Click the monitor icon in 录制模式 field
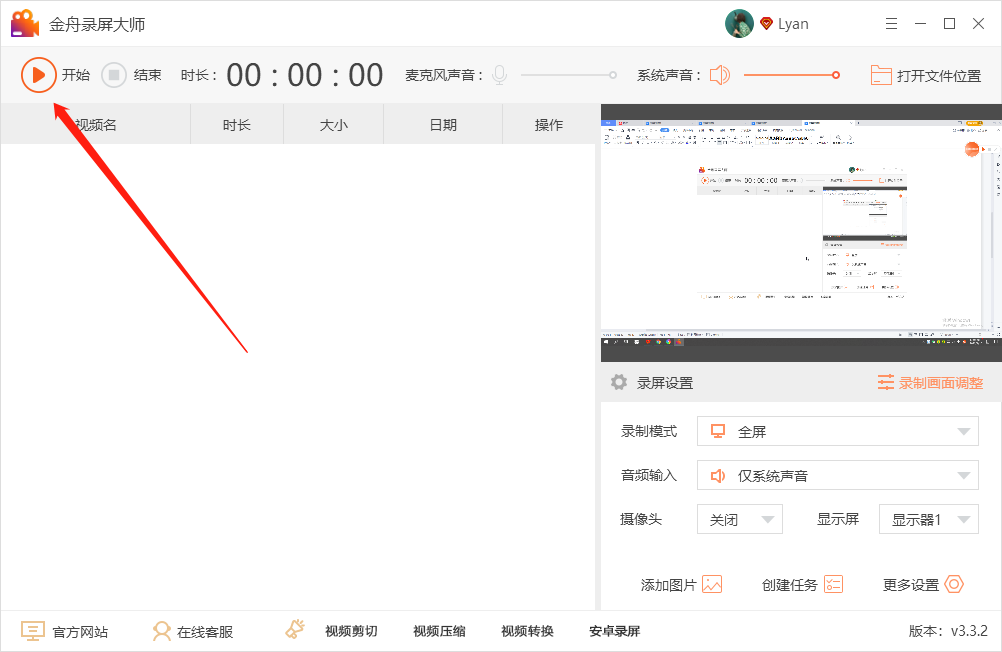Image resolution: width=1002 pixels, height=652 pixels. (718, 431)
